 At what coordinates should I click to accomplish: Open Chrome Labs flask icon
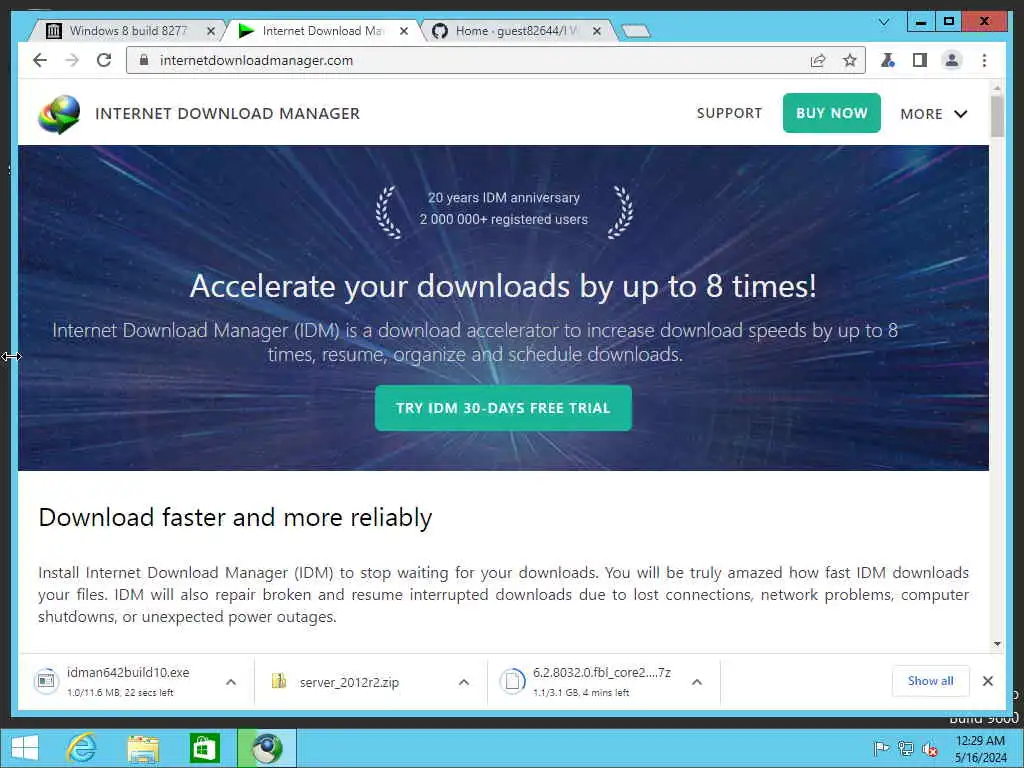[888, 61]
